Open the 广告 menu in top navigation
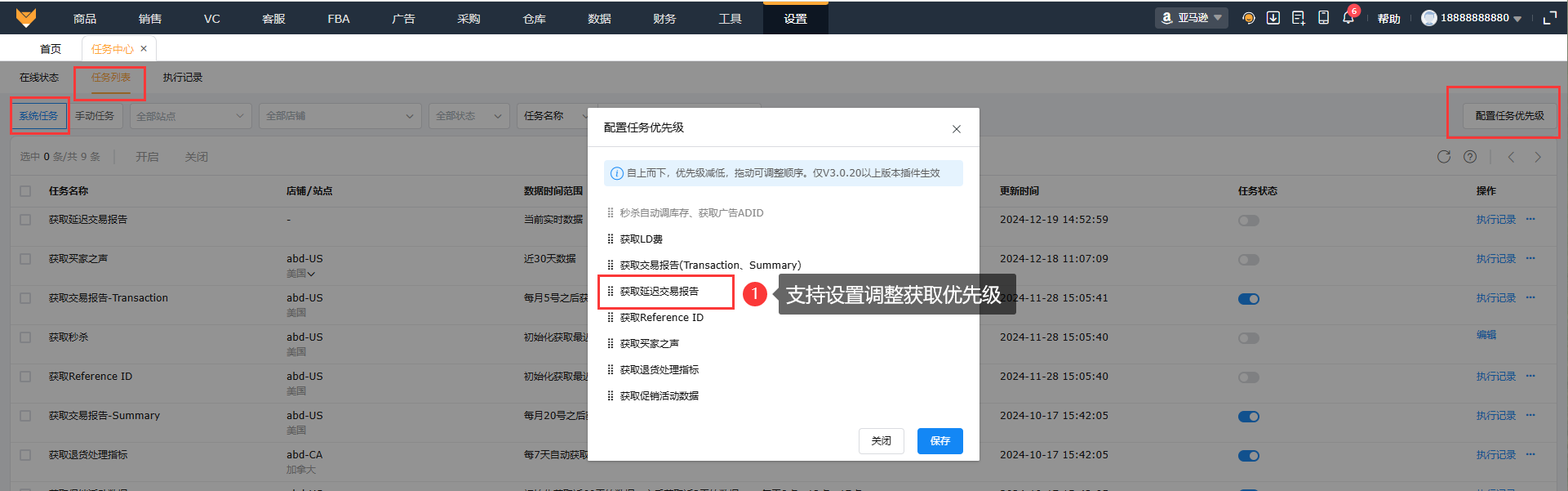Screen dimensions: 1568x491 click(403, 18)
